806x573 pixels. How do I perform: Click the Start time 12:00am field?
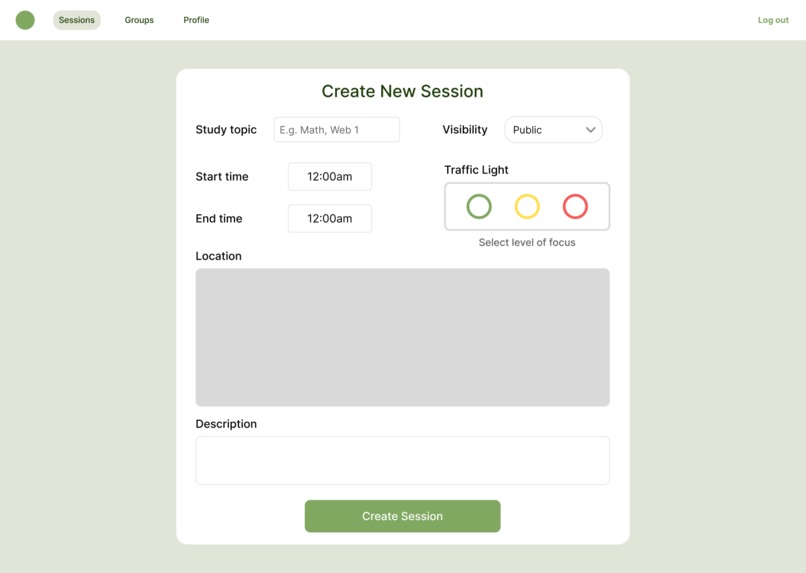click(x=330, y=176)
